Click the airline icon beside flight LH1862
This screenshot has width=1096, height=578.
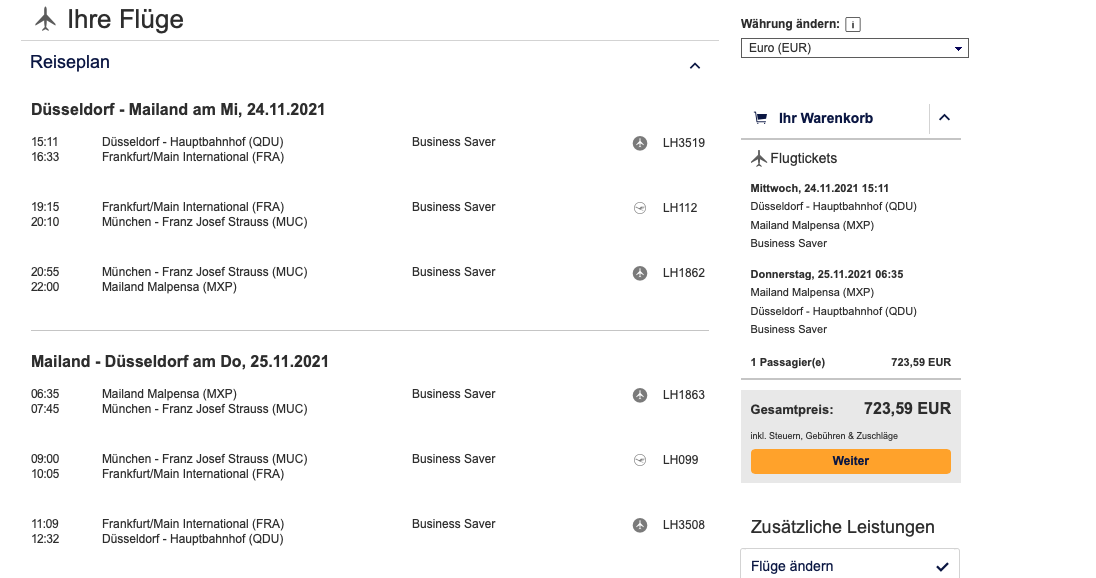click(640, 273)
